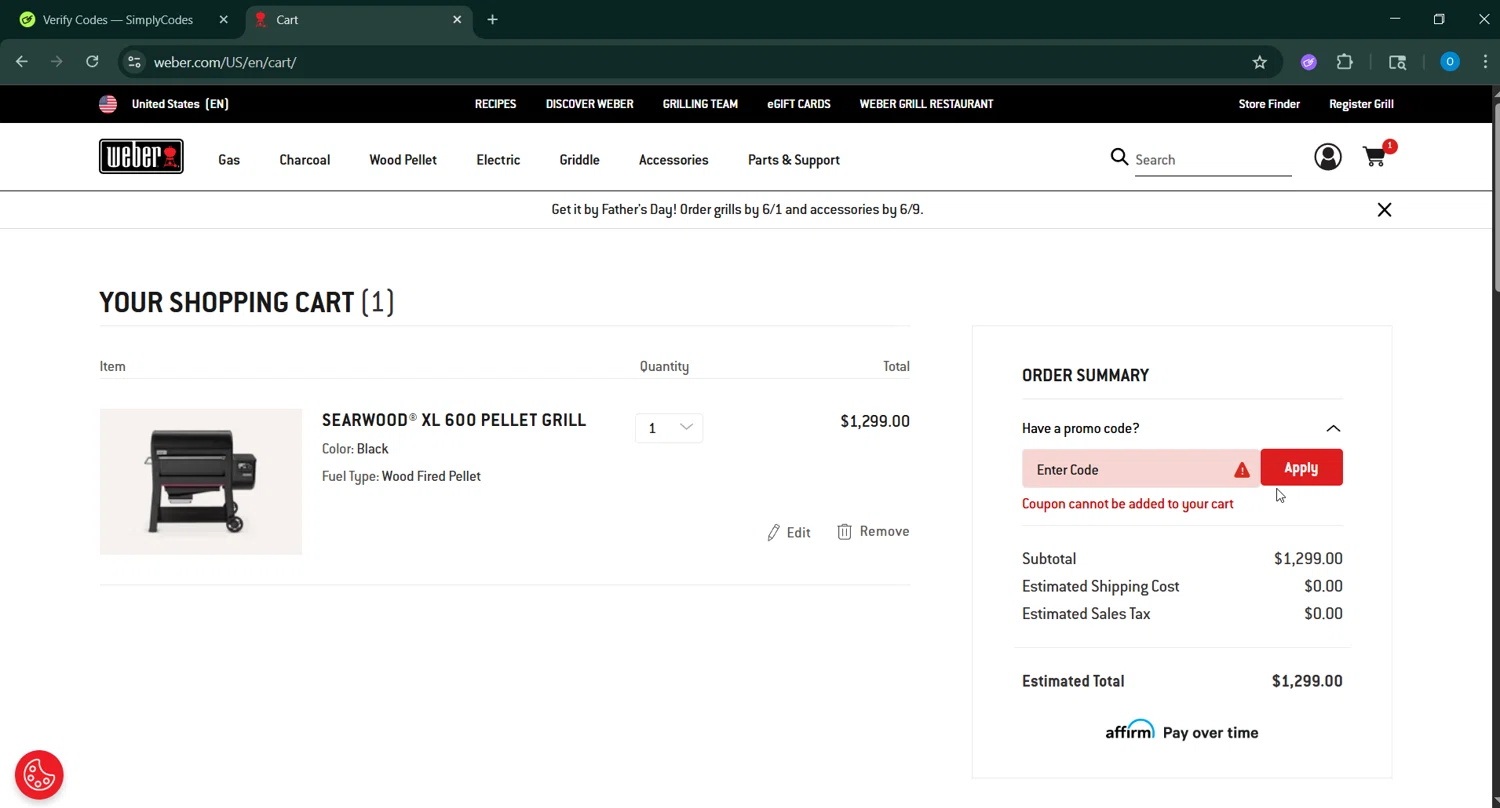Open the Gas menu

(229, 160)
